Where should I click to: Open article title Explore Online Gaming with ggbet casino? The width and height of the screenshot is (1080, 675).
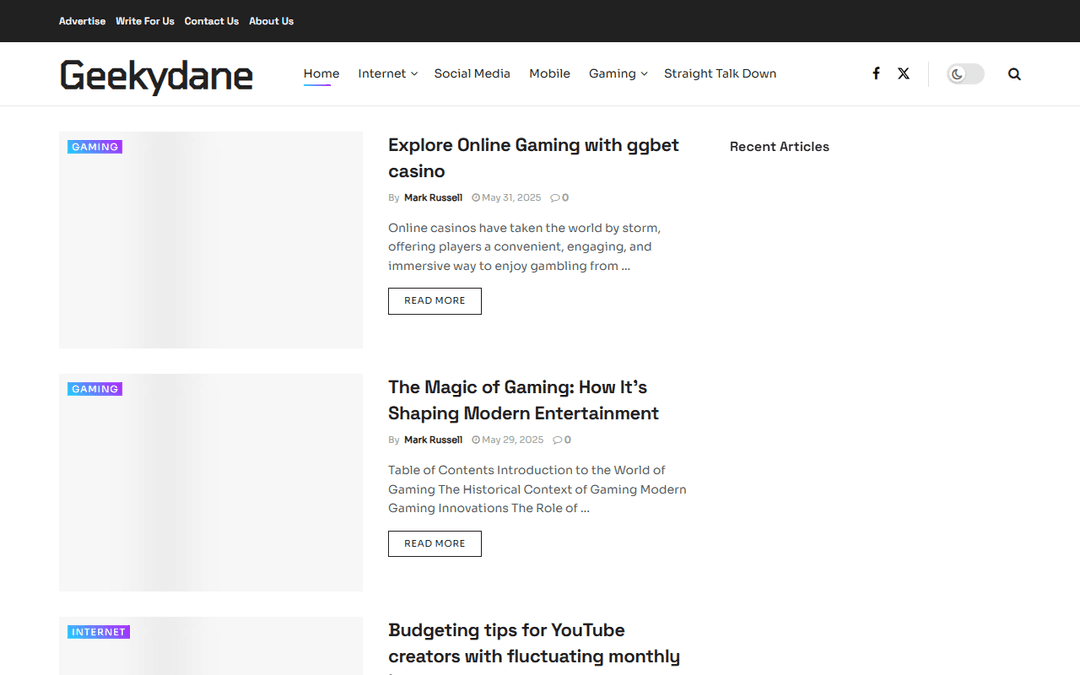coord(533,158)
